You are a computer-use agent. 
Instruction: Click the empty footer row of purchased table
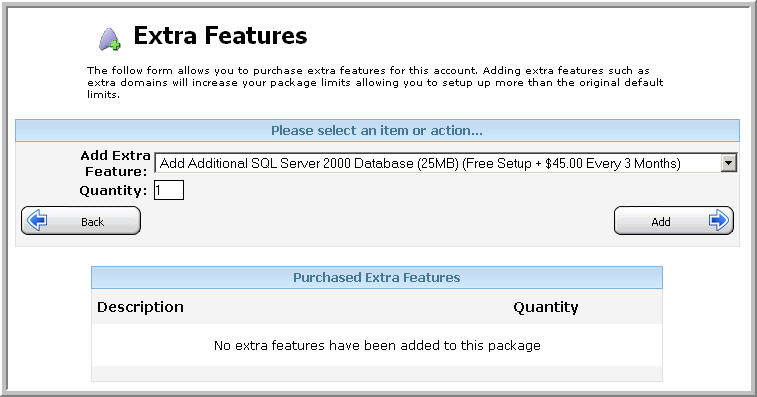(x=377, y=373)
